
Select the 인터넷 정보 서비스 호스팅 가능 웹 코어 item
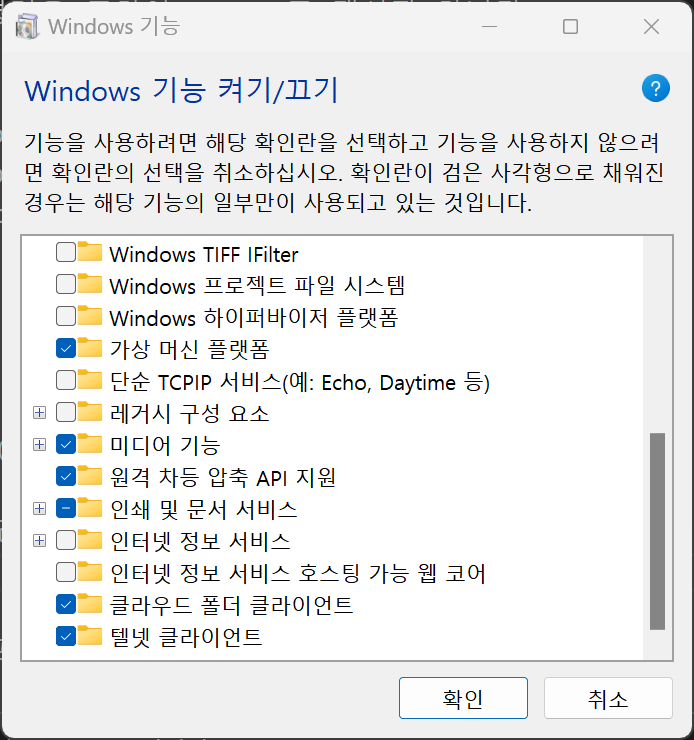coord(297,573)
